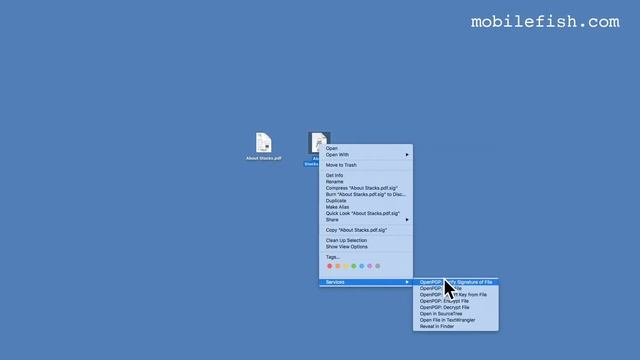
Task: Compress "About Stacks.pdf.sig" menu entry
Action: [366, 188]
